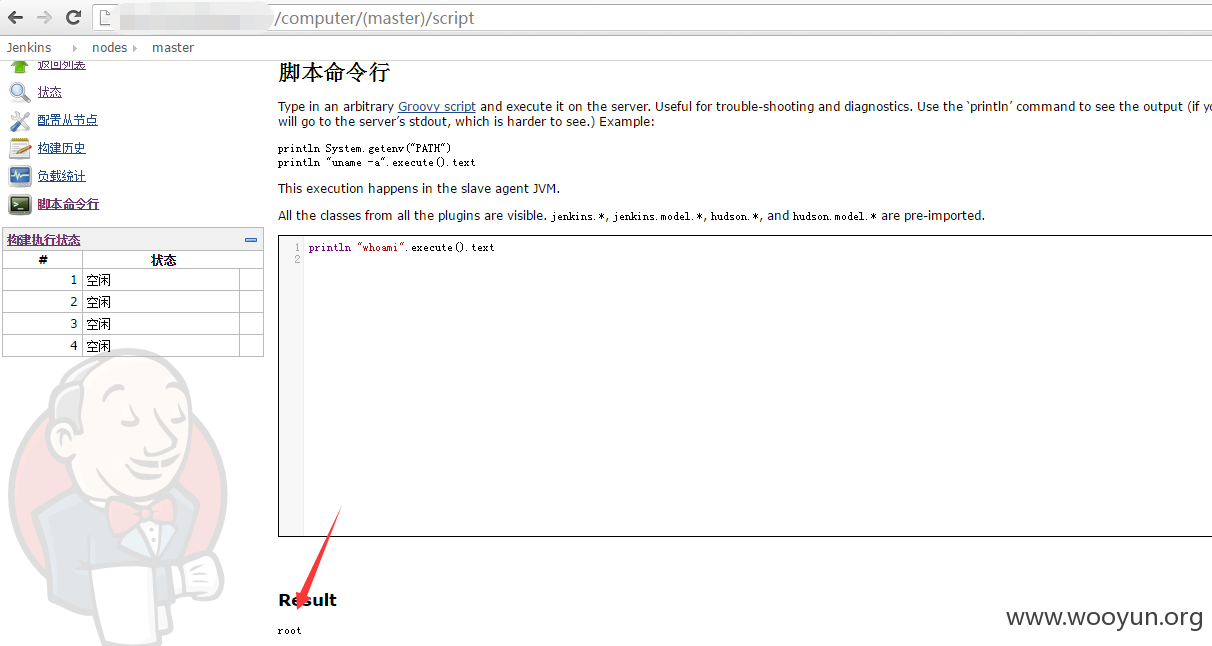Click the notepad 构建历史 icon
Image resolution: width=1212 pixels, height=646 pixels.
(x=20, y=148)
